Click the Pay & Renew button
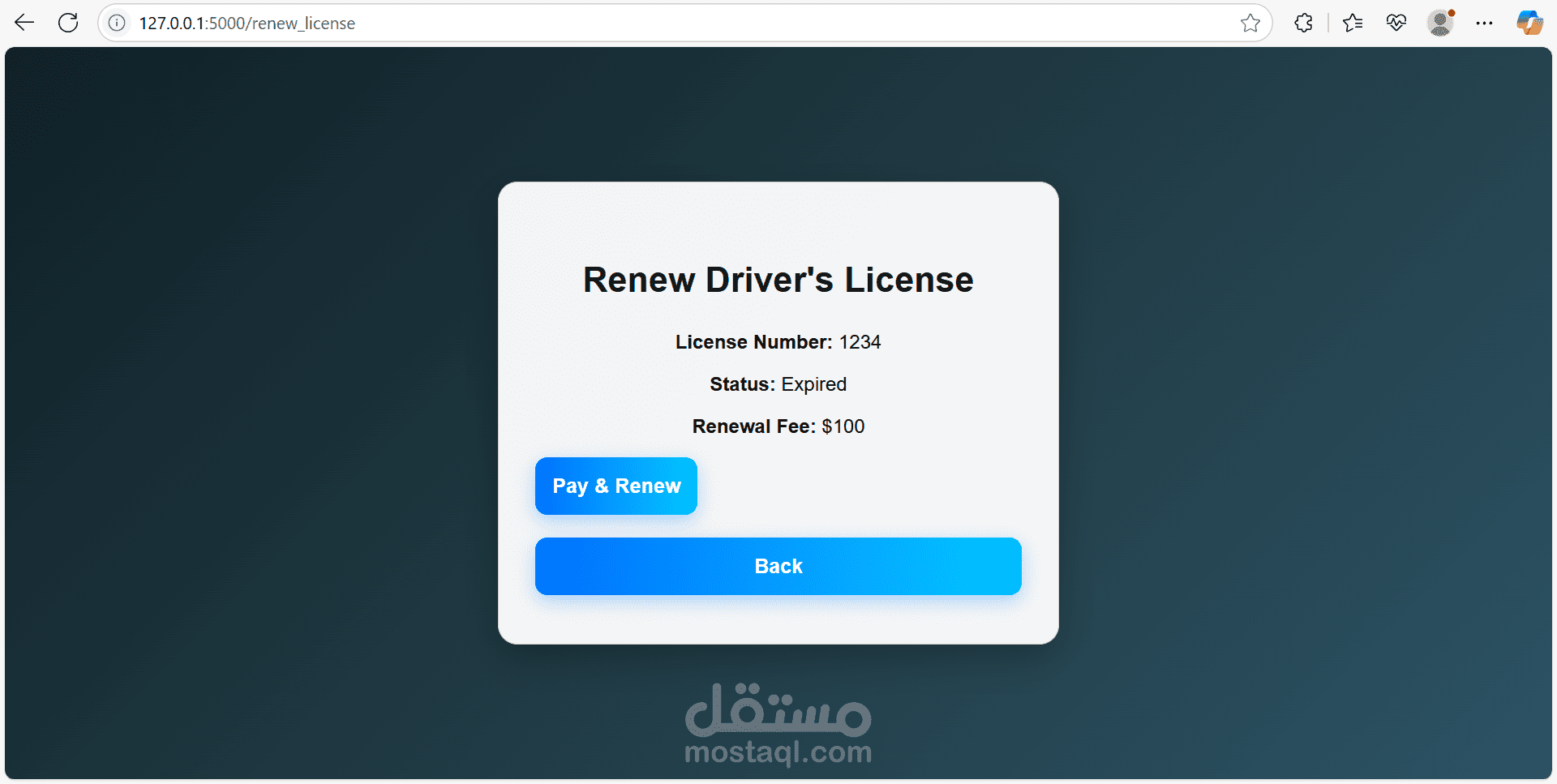Screen dimensions: 1557x784 click(x=616, y=486)
